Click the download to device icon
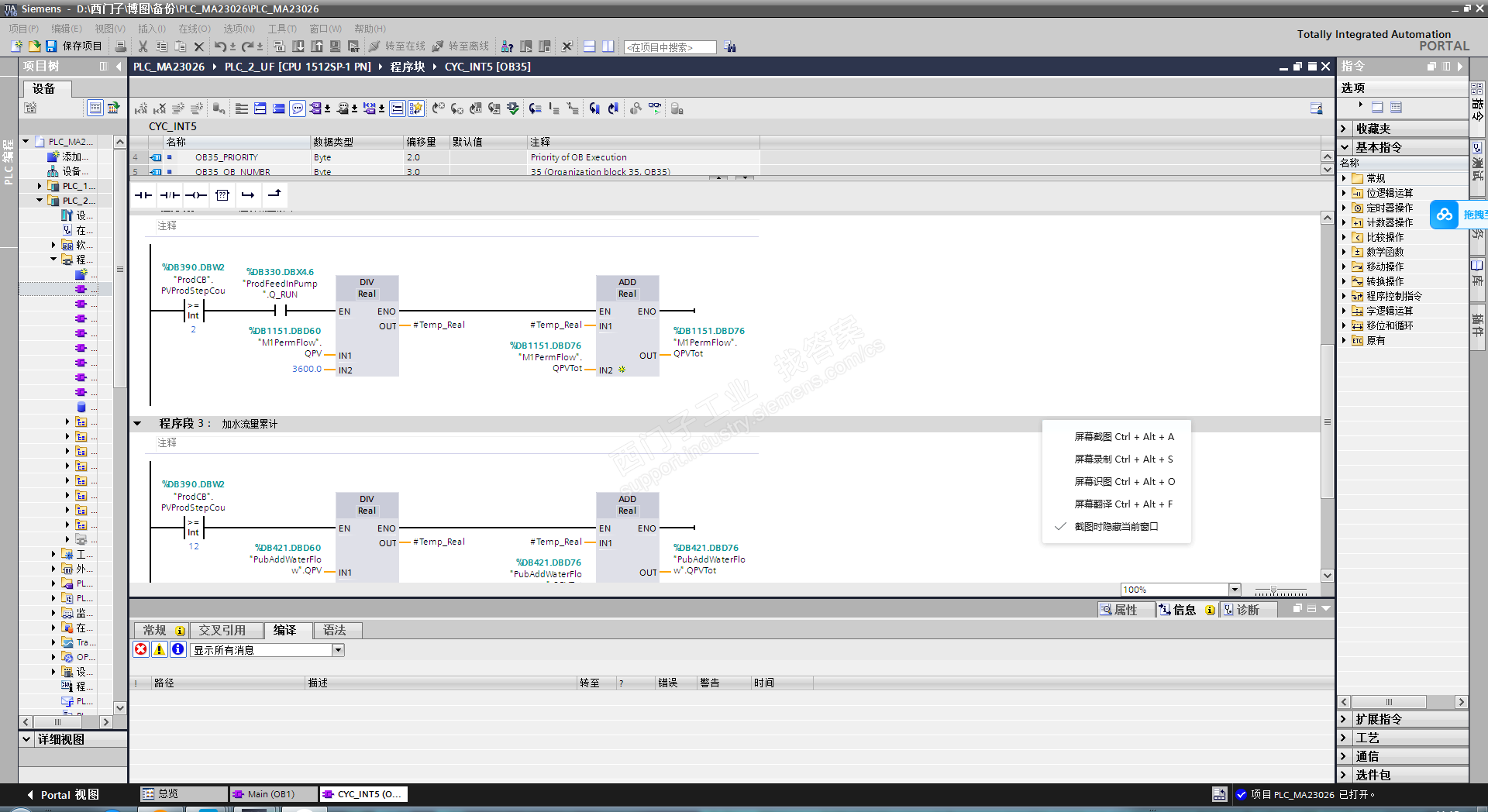 click(298, 46)
